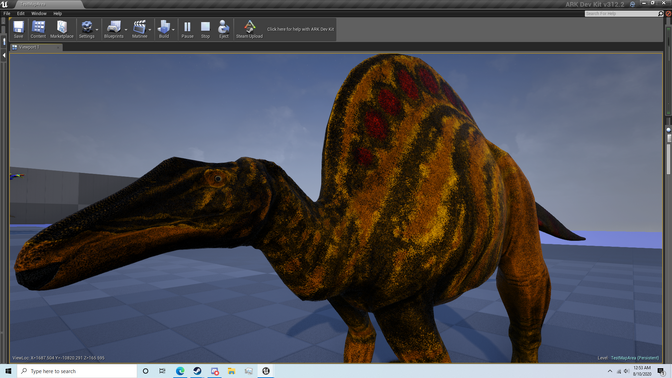The width and height of the screenshot is (672, 378).
Task: Open the Matinee toolbar button
Action: point(139,29)
